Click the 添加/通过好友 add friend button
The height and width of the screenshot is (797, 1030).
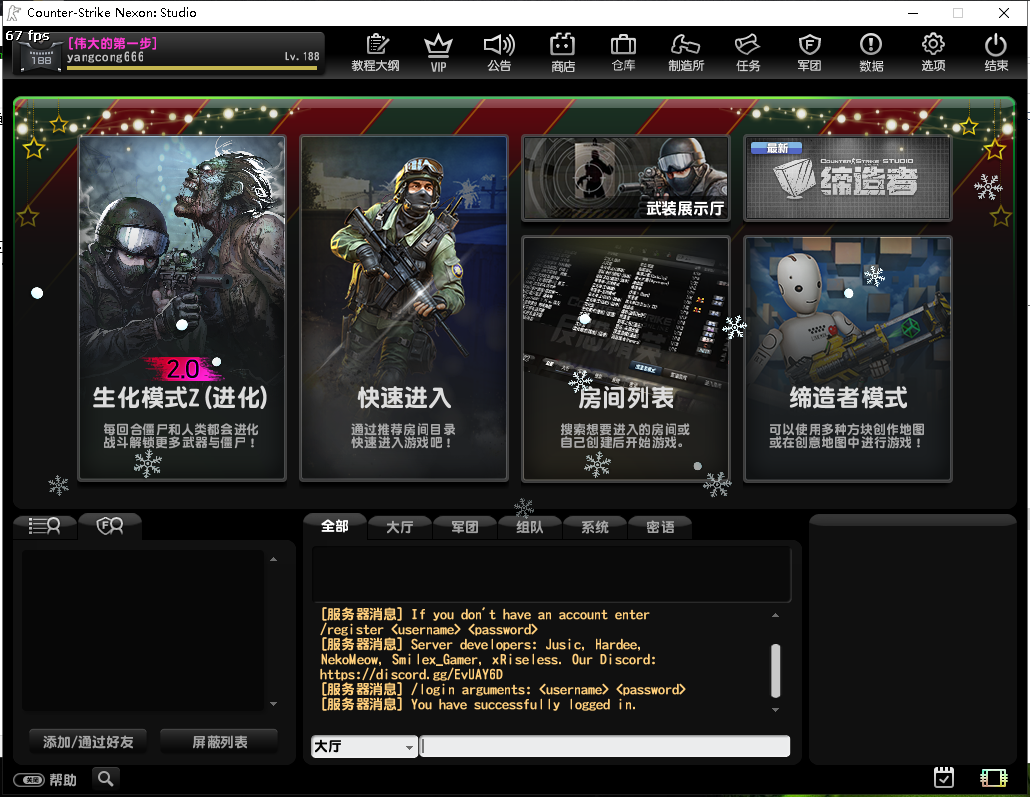click(88, 742)
